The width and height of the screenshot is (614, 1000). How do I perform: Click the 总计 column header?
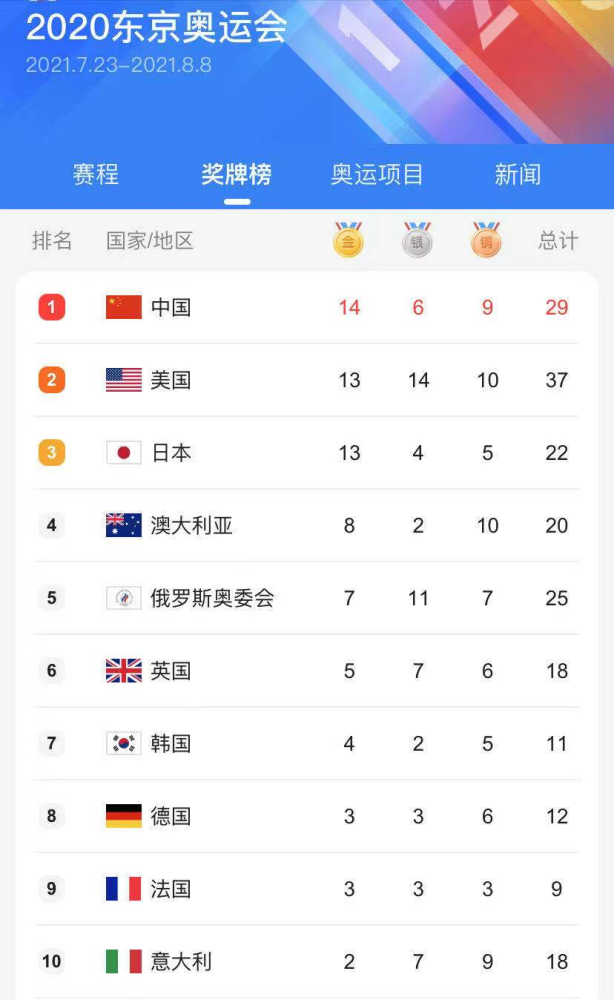pyautogui.click(x=558, y=240)
